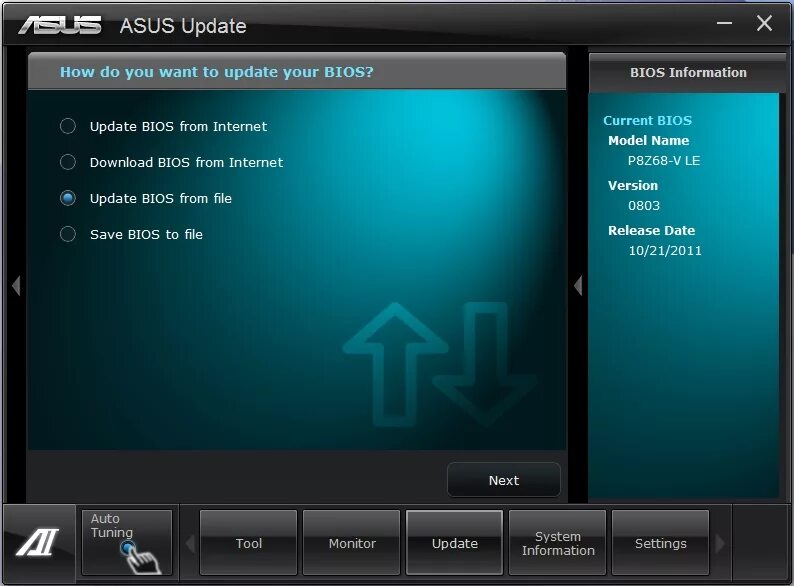
Task: Click the BIOS Information panel header
Action: [688, 72]
